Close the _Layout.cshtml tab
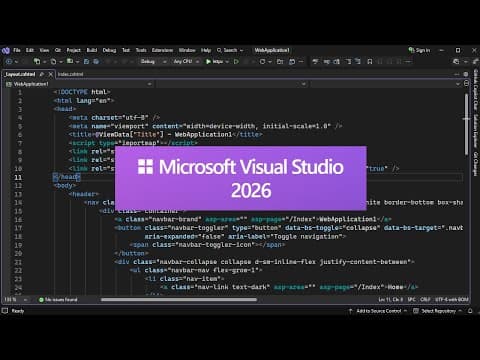480x360 pixels. point(51,74)
